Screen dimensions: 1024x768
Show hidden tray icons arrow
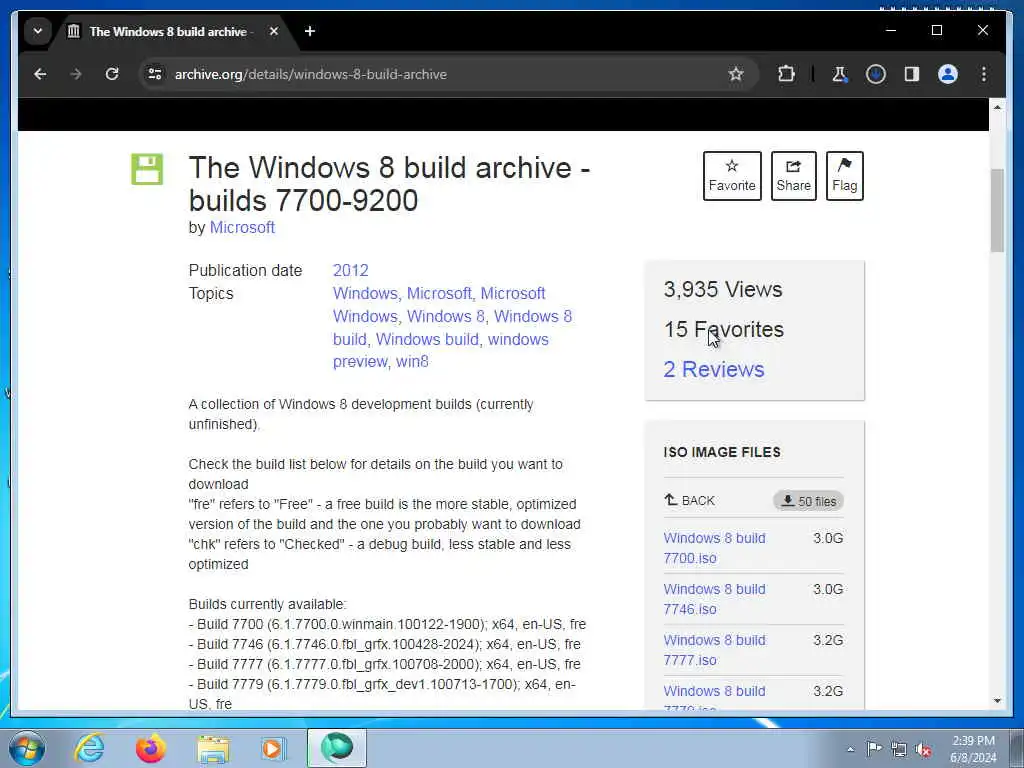click(x=850, y=749)
